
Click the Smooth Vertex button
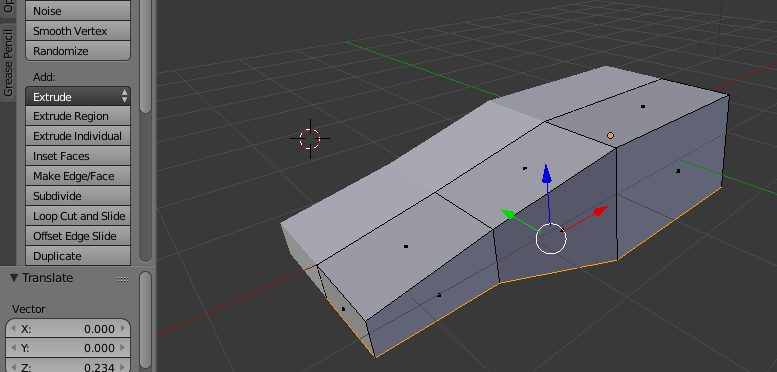point(78,31)
